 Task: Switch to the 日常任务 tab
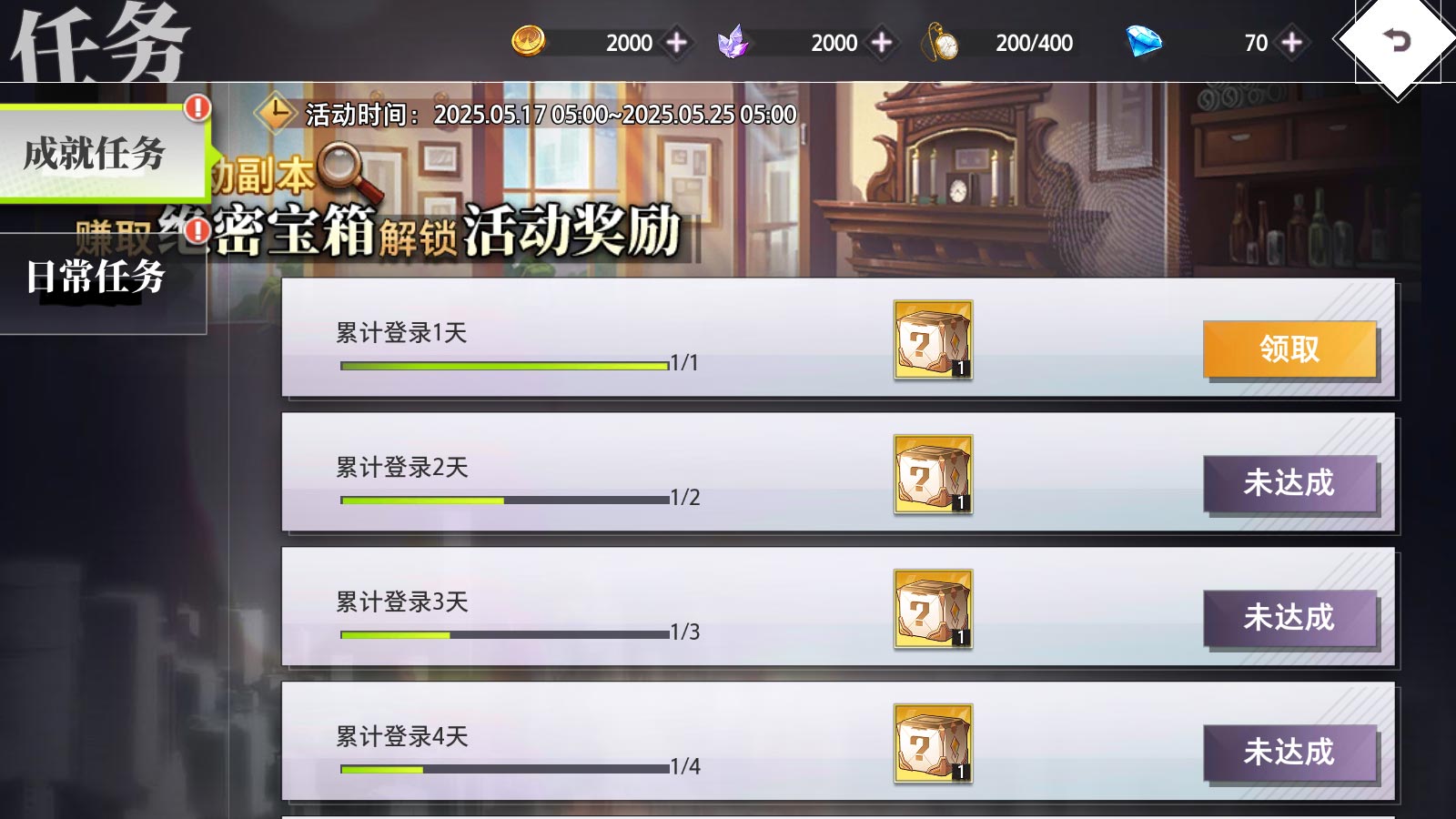102,278
